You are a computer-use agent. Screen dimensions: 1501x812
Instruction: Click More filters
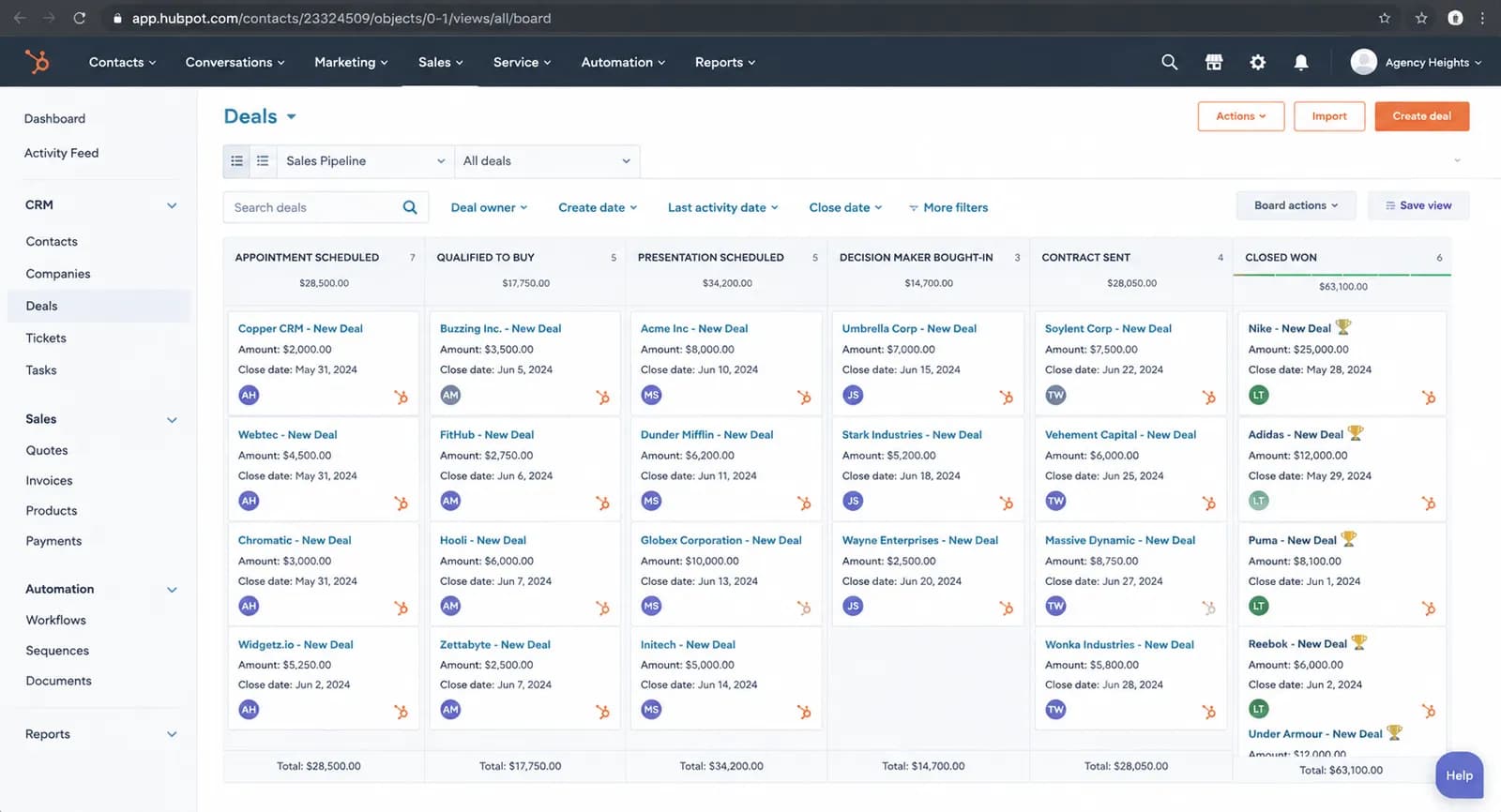coord(948,207)
